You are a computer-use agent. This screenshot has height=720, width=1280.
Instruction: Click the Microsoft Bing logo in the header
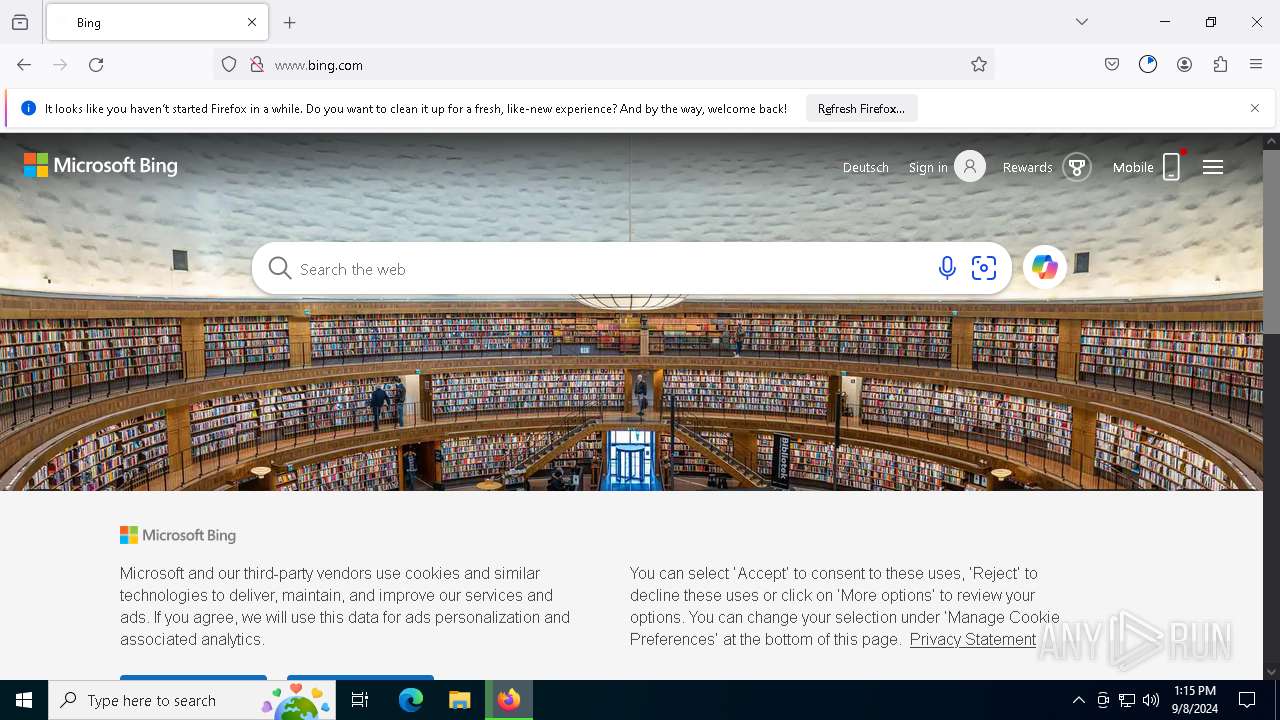pyautogui.click(x=100, y=166)
